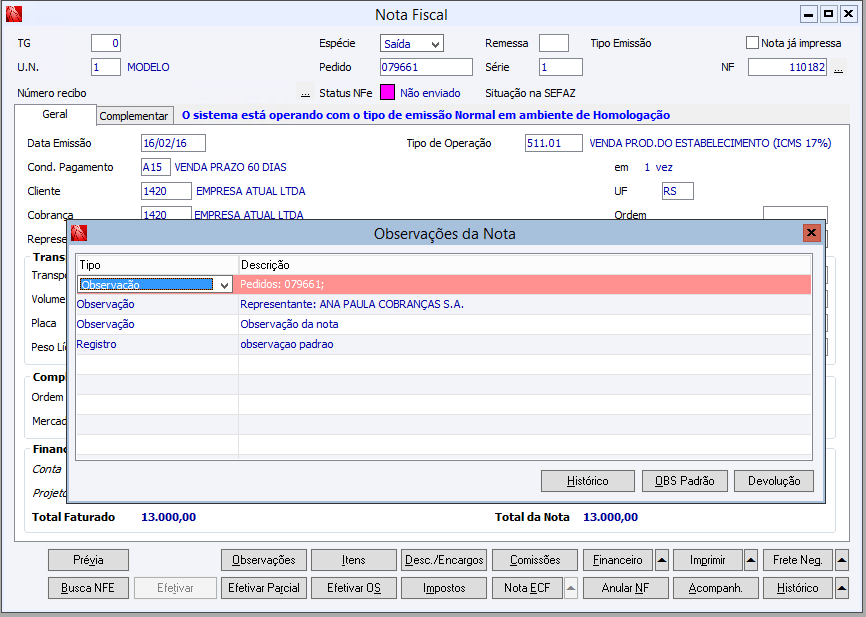Viewport: 866px width, 617px height.
Task: Click the Pedido input field showing 079661
Action: click(x=426, y=67)
